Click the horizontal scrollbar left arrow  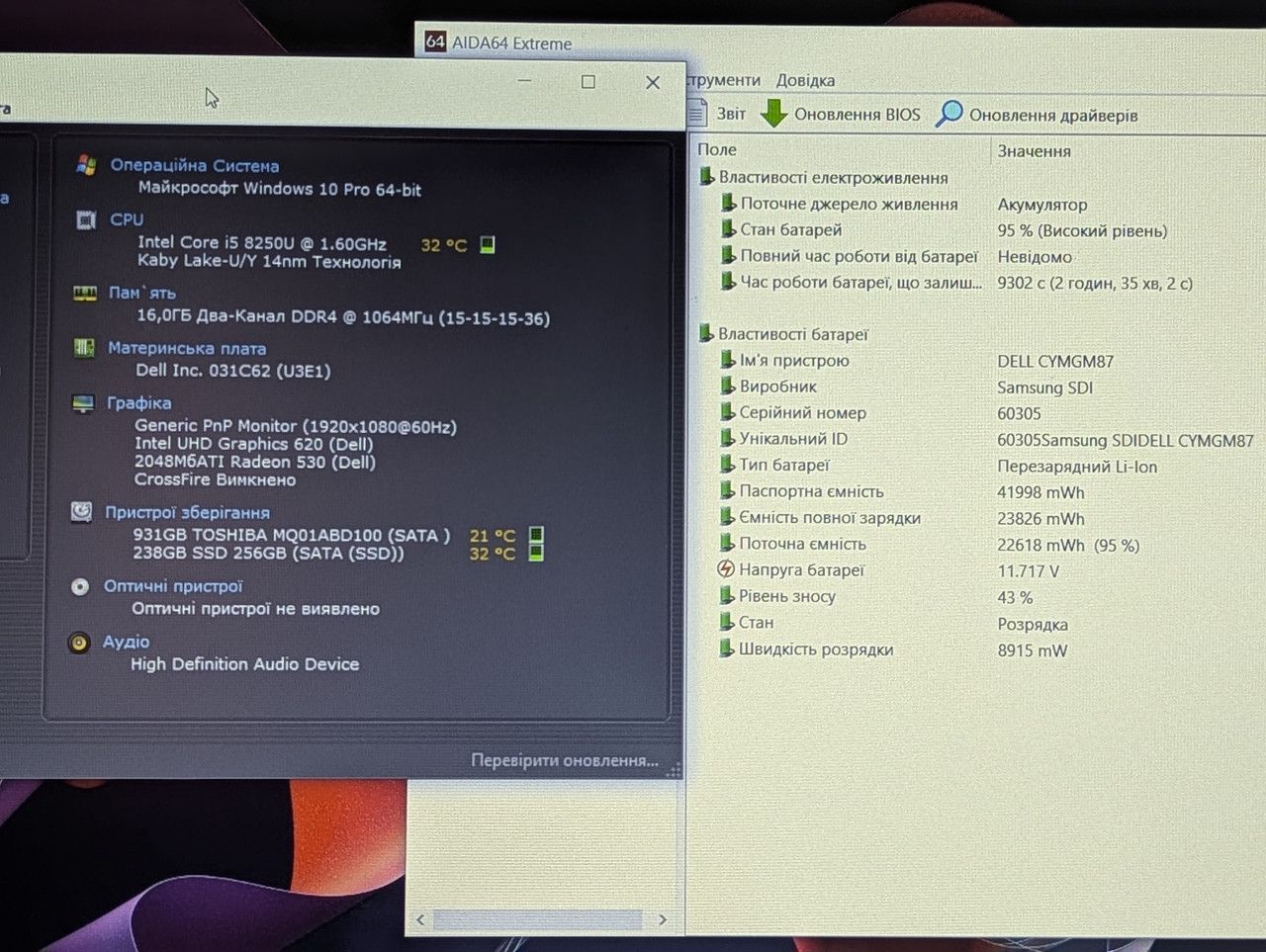pyautogui.click(x=420, y=919)
